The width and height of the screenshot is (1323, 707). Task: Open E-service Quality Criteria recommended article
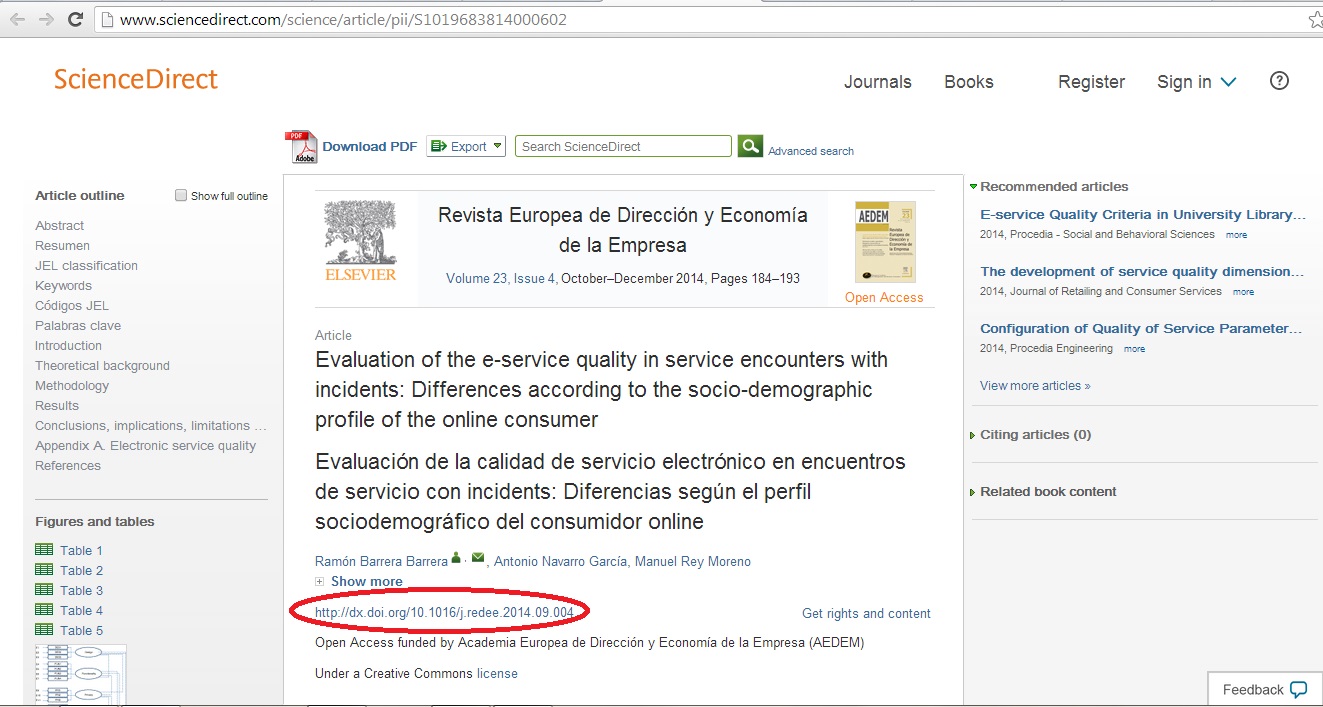1143,214
